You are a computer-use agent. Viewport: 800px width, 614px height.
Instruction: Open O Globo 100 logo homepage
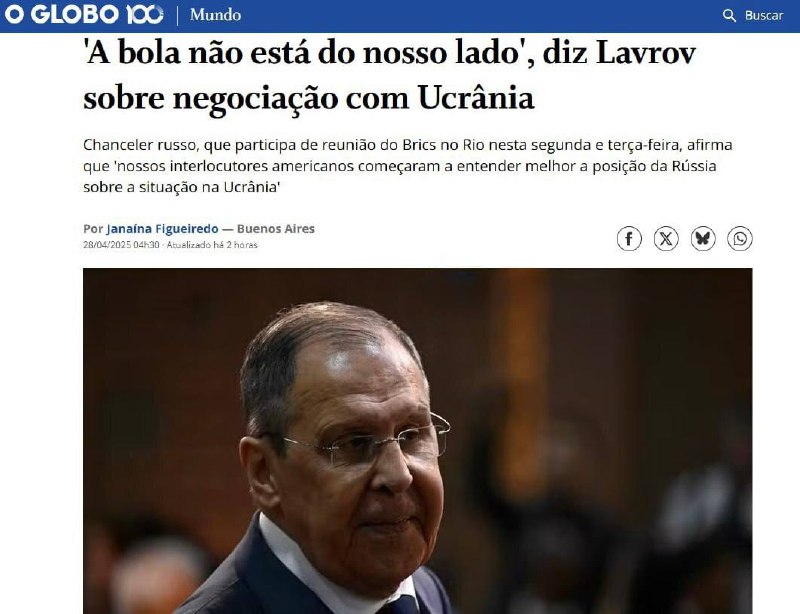tap(84, 14)
